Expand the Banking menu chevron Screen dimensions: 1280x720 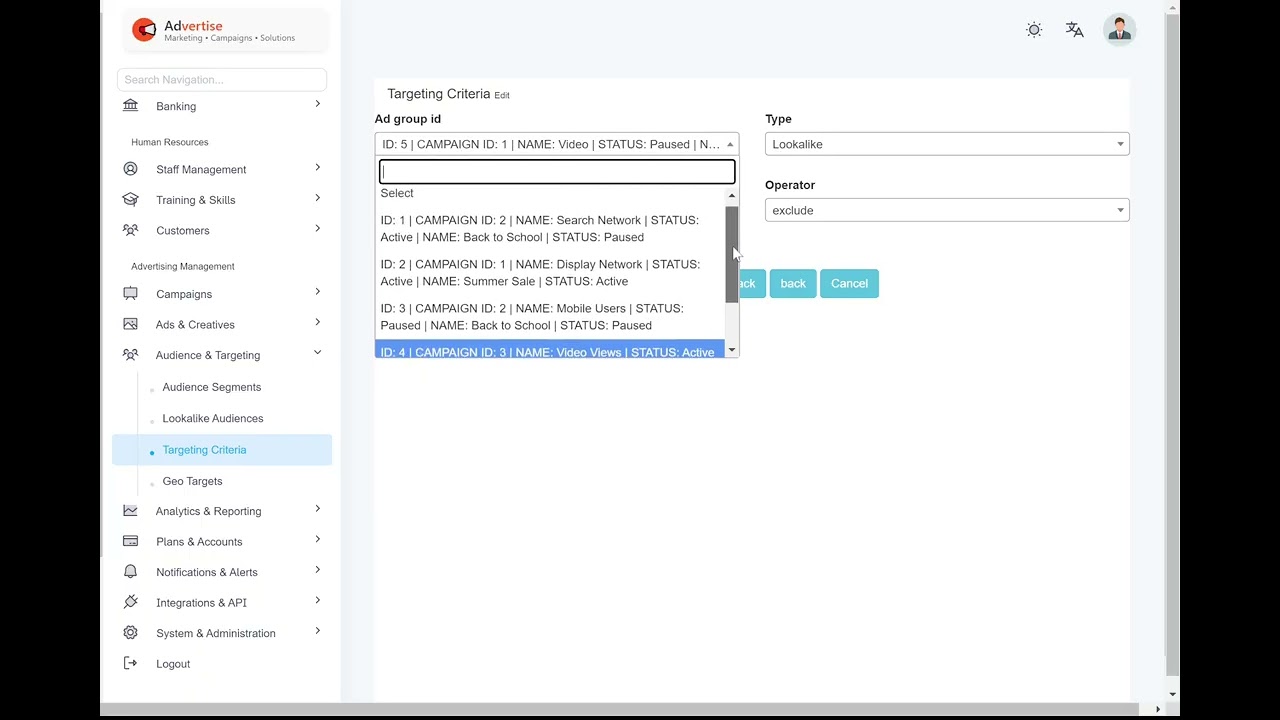point(318,104)
